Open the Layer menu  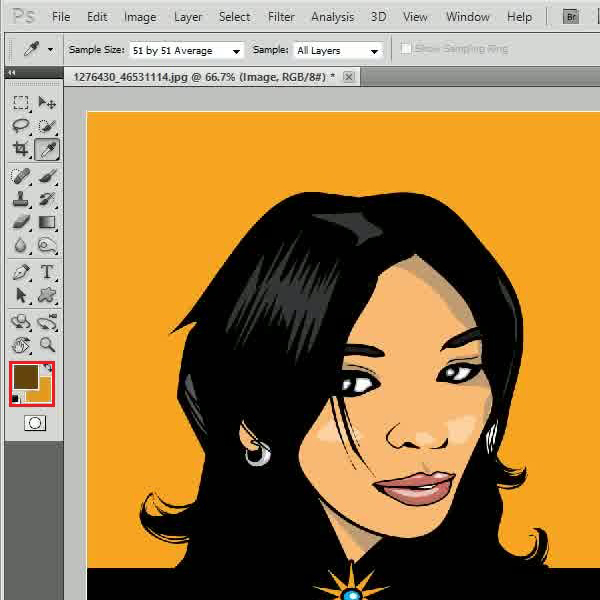(x=188, y=17)
